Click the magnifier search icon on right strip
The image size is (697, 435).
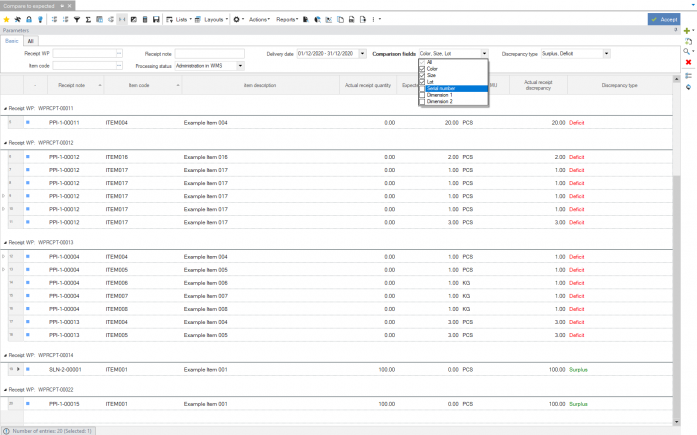pos(687,52)
